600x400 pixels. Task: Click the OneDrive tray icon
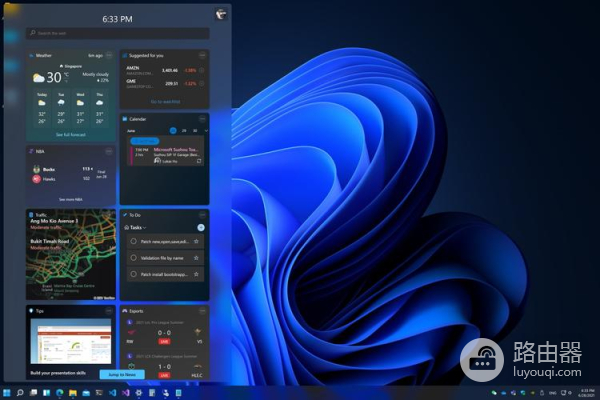click(504, 393)
